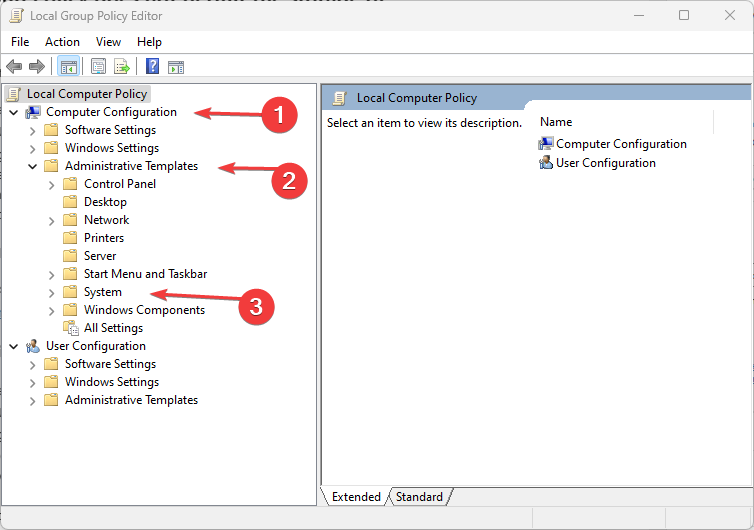This screenshot has width=754, height=530.
Task: Collapse the Computer Configuration node
Action: click(x=14, y=113)
